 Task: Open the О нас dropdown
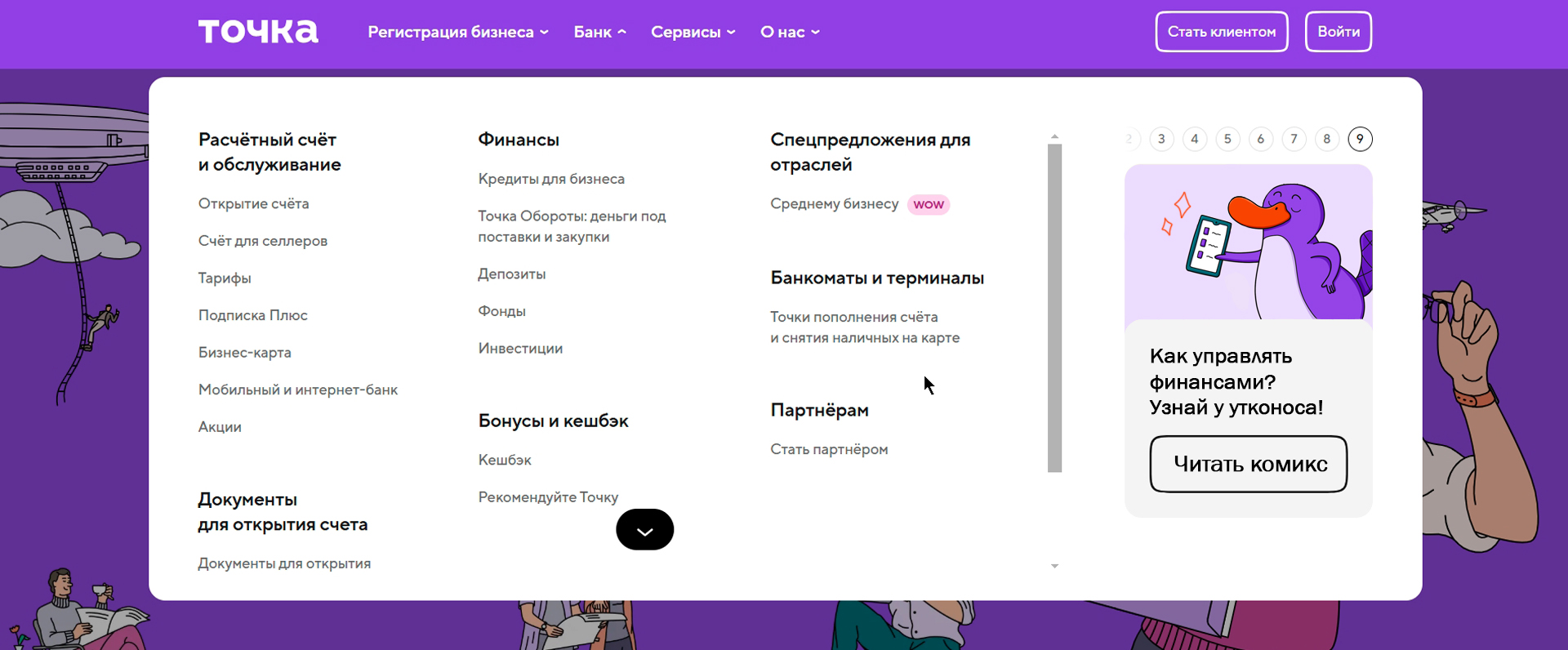point(790,32)
